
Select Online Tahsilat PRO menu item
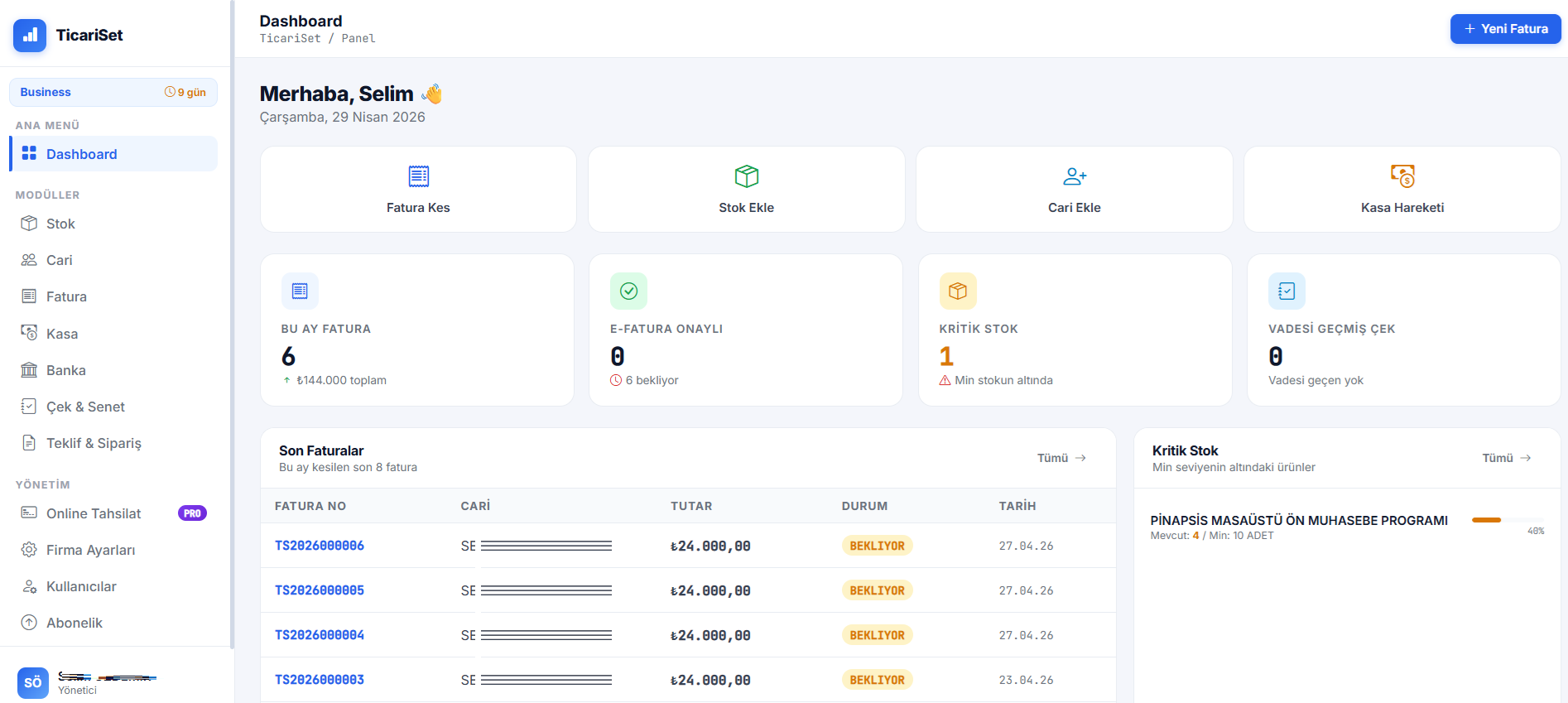(x=94, y=513)
